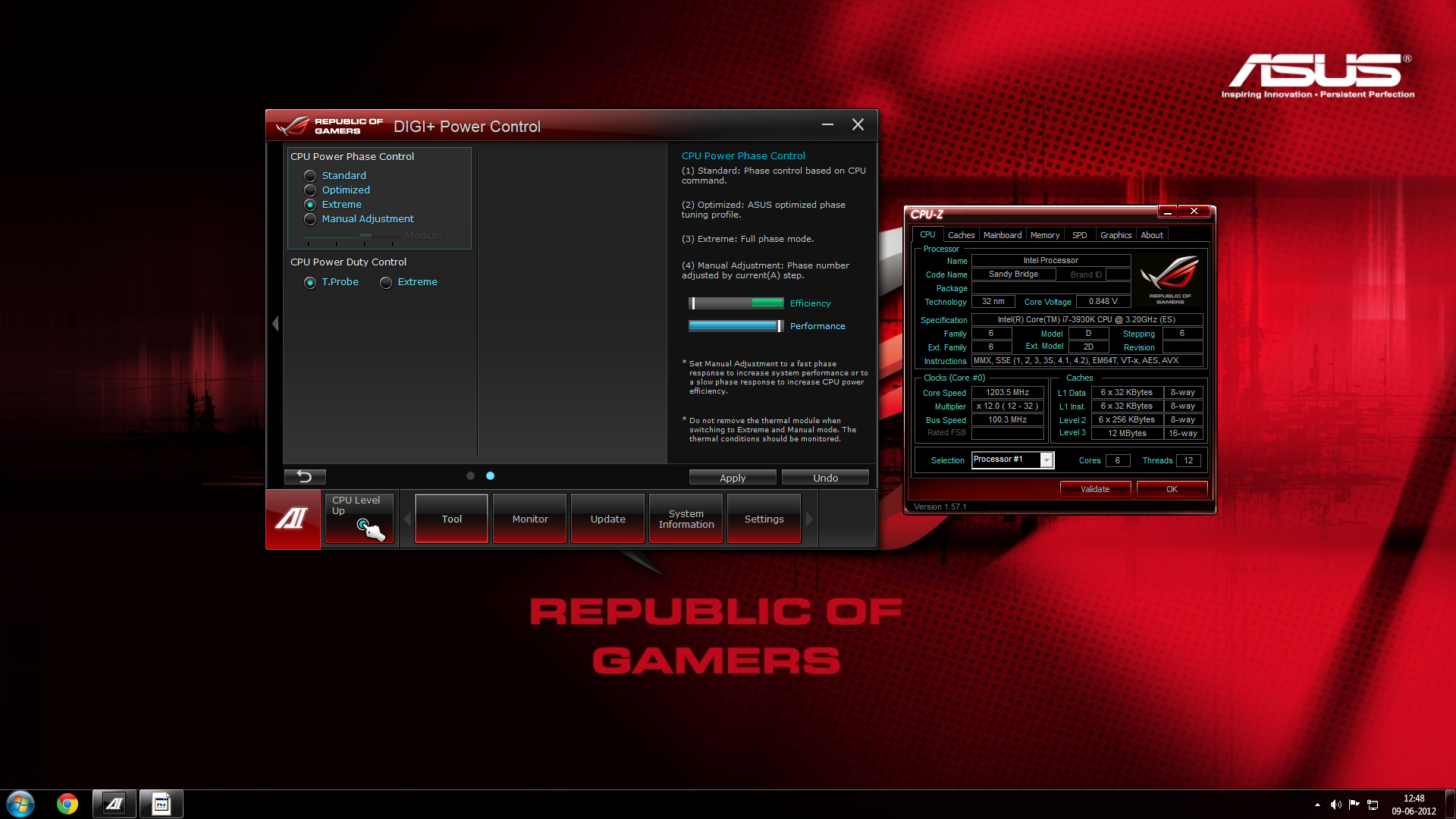The image size is (1456, 819).
Task: Launch Google Chrome from taskbar
Action: point(67,804)
